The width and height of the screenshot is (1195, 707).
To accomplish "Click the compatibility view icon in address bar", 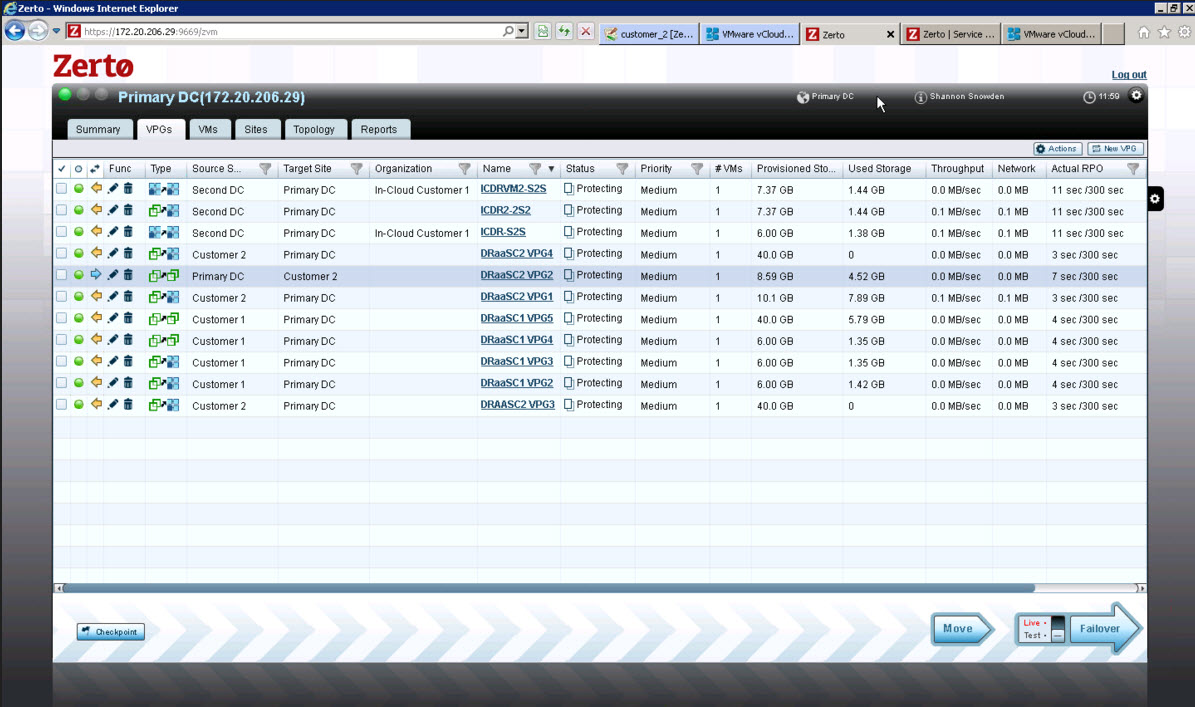I will point(543,31).
